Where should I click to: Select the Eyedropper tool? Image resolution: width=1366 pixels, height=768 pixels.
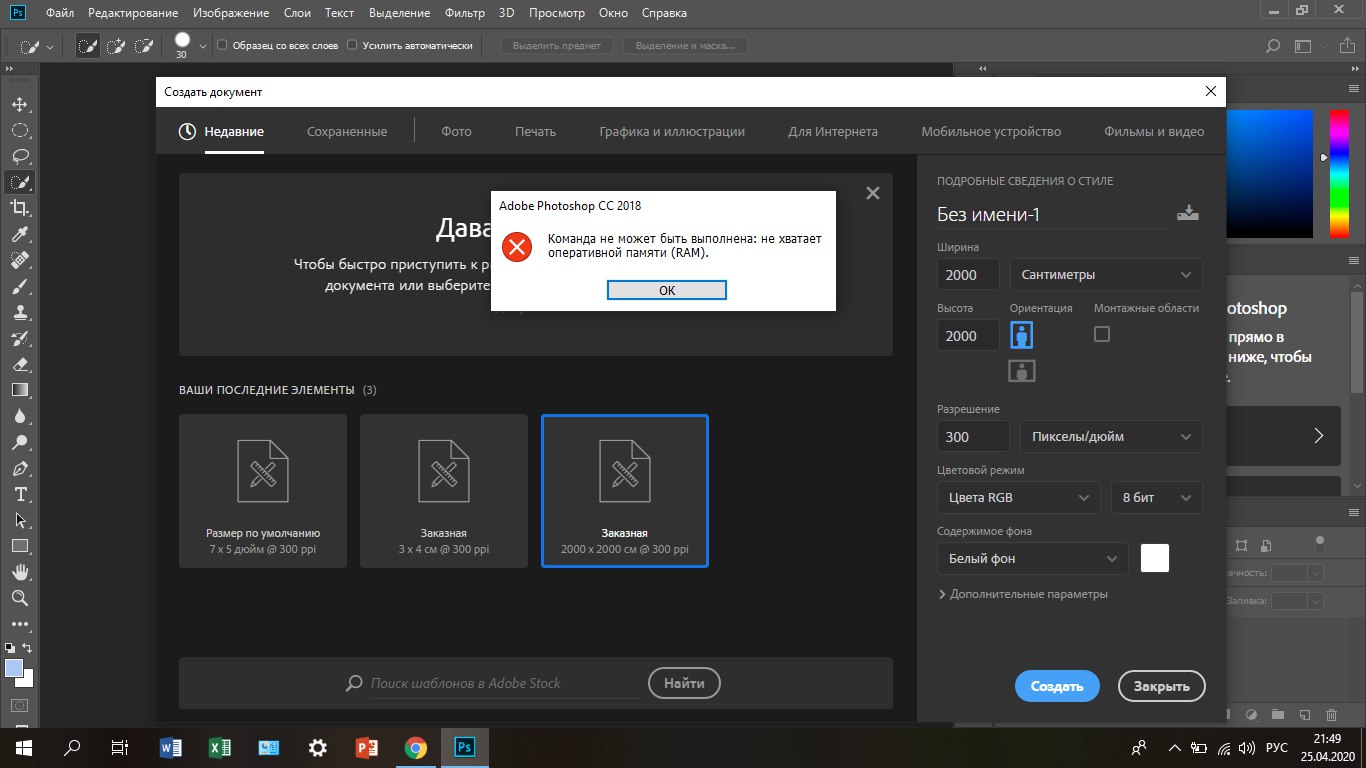coord(19,234)
